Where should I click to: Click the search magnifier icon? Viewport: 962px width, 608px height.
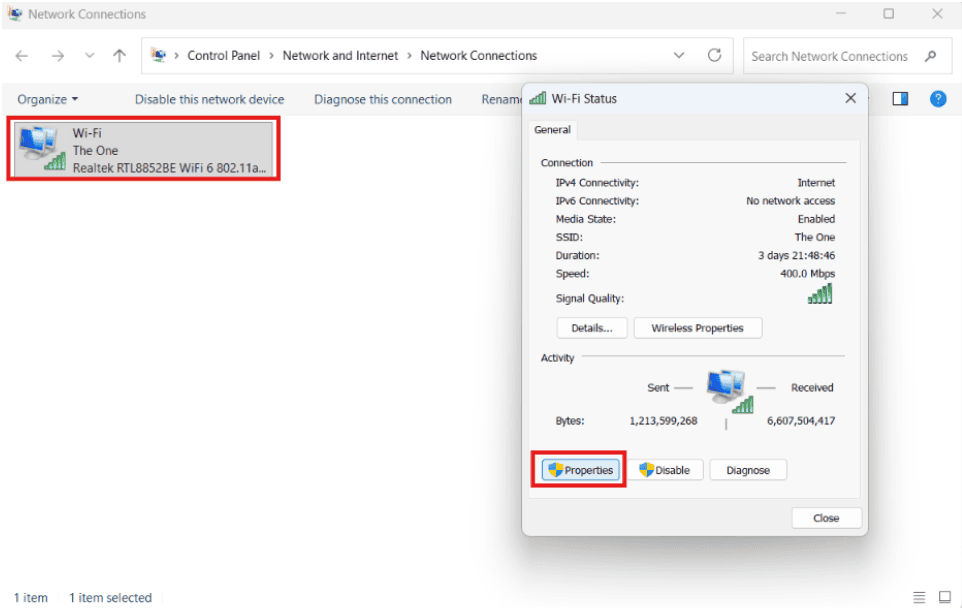click(931, 56)
